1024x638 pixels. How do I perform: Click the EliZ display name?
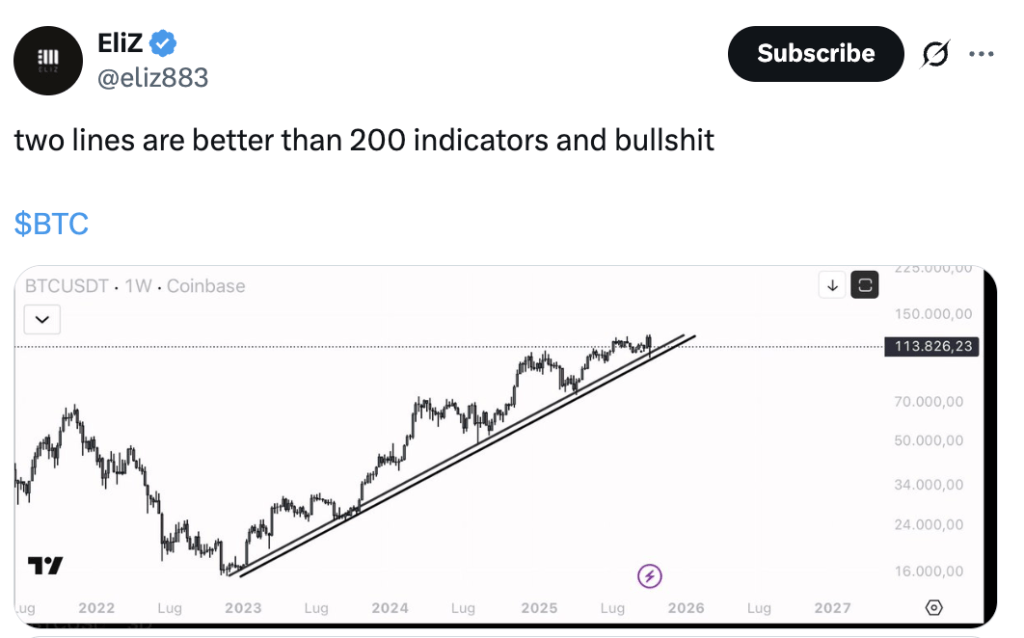(120, 44)
